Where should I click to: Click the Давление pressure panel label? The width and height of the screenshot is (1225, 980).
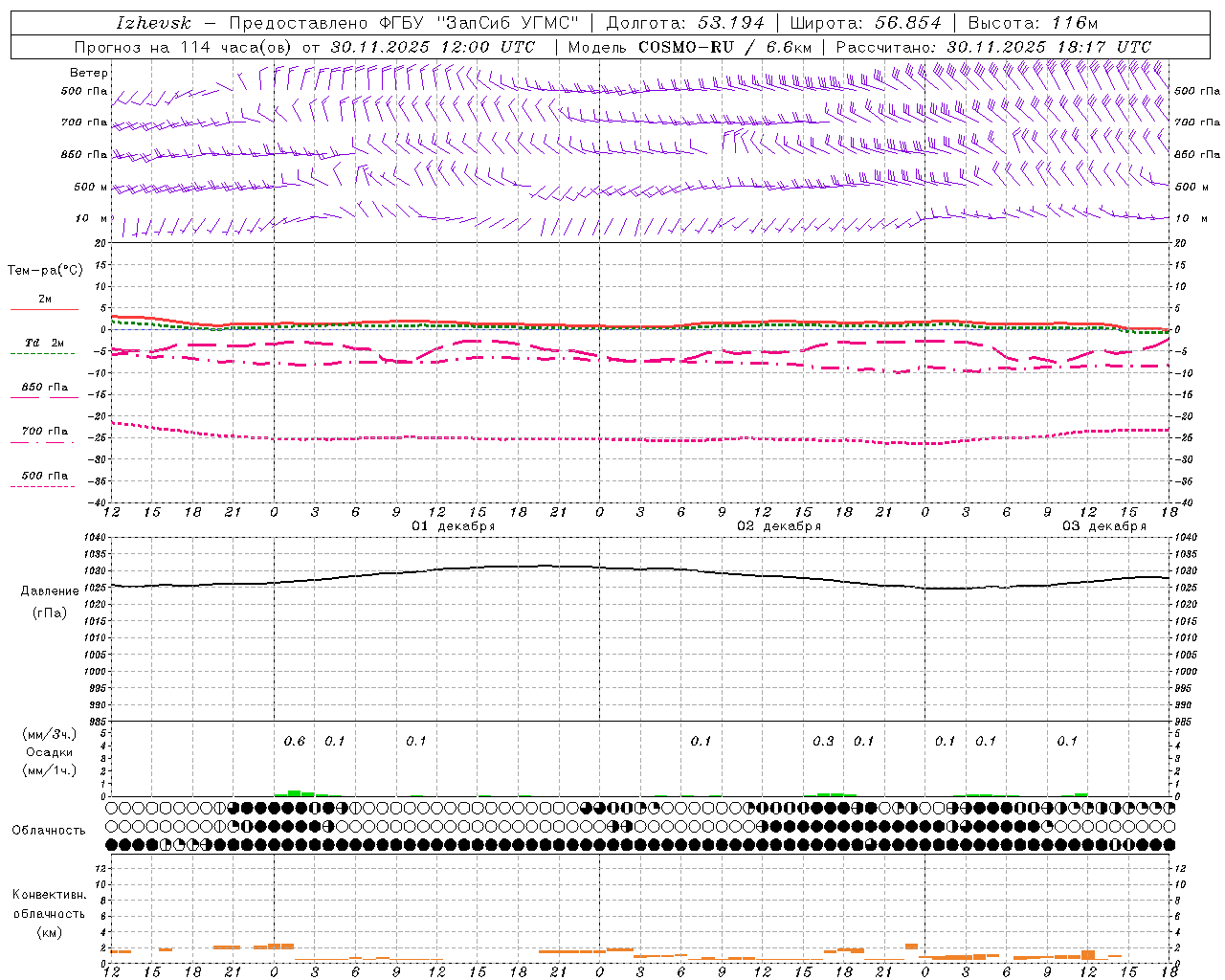click(50, 591)
